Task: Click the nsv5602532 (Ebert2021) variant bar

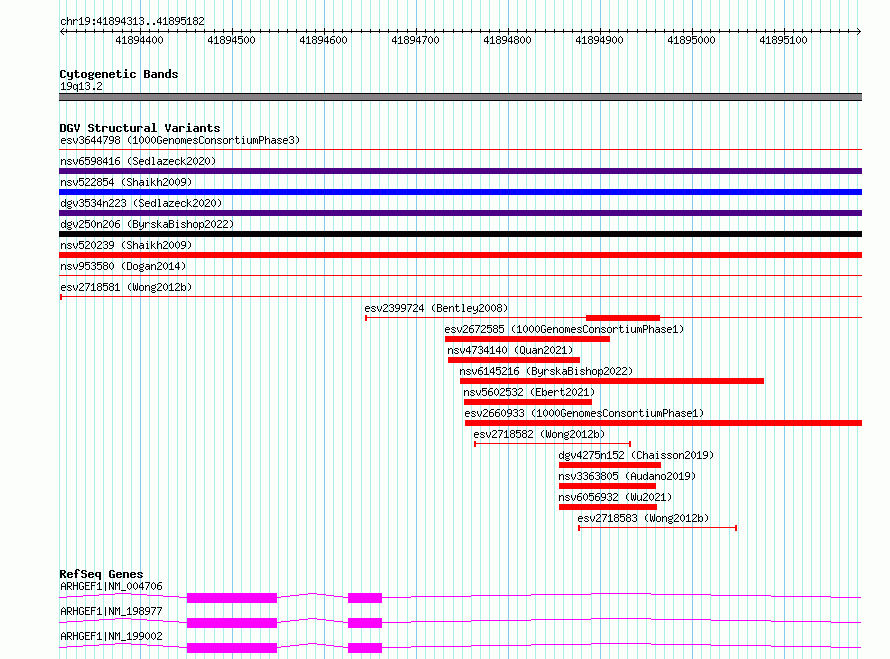Action: click(528, 402)
